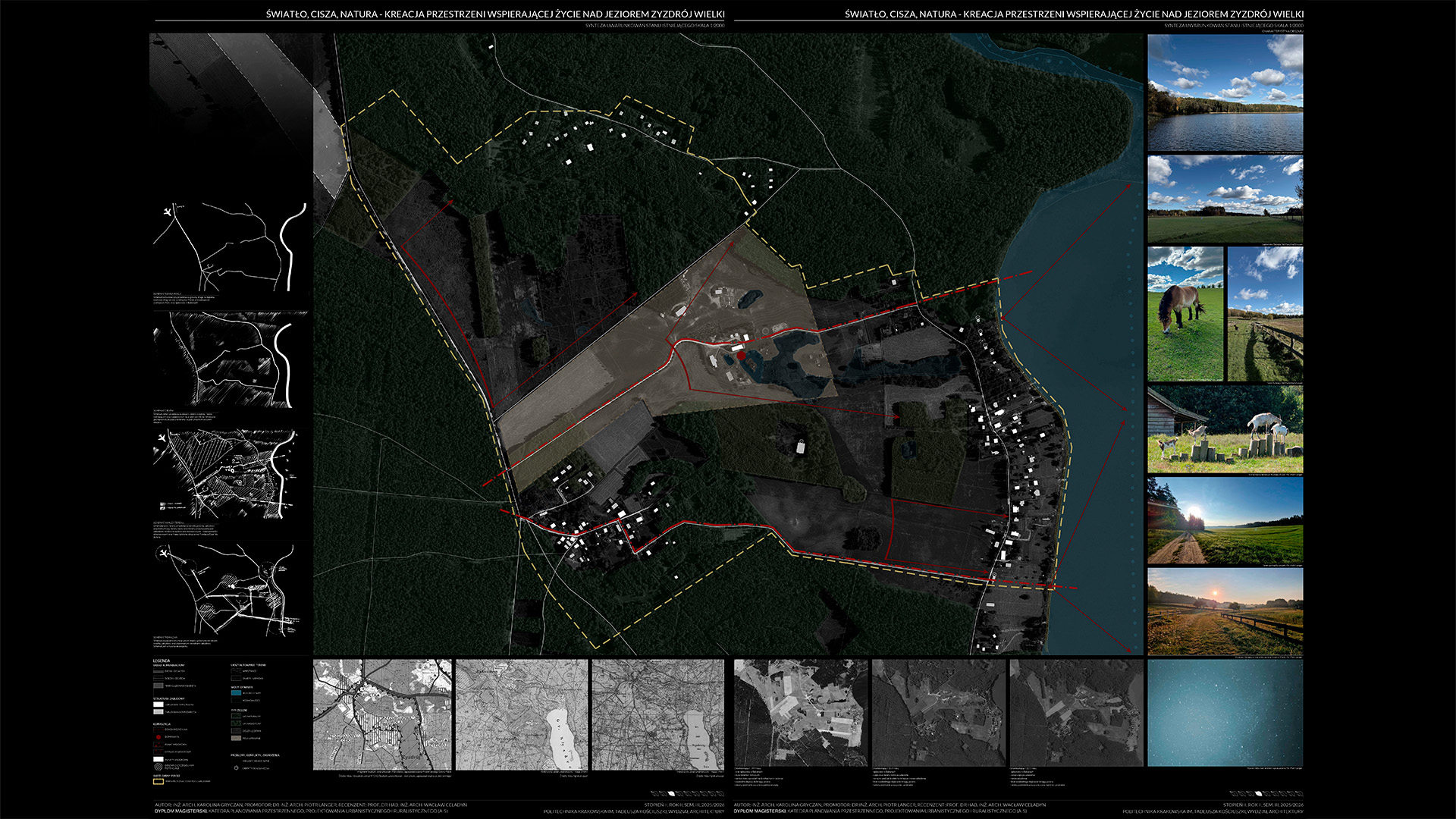Open the sunset over fenced meadow photo

[x=1225, y=611]
